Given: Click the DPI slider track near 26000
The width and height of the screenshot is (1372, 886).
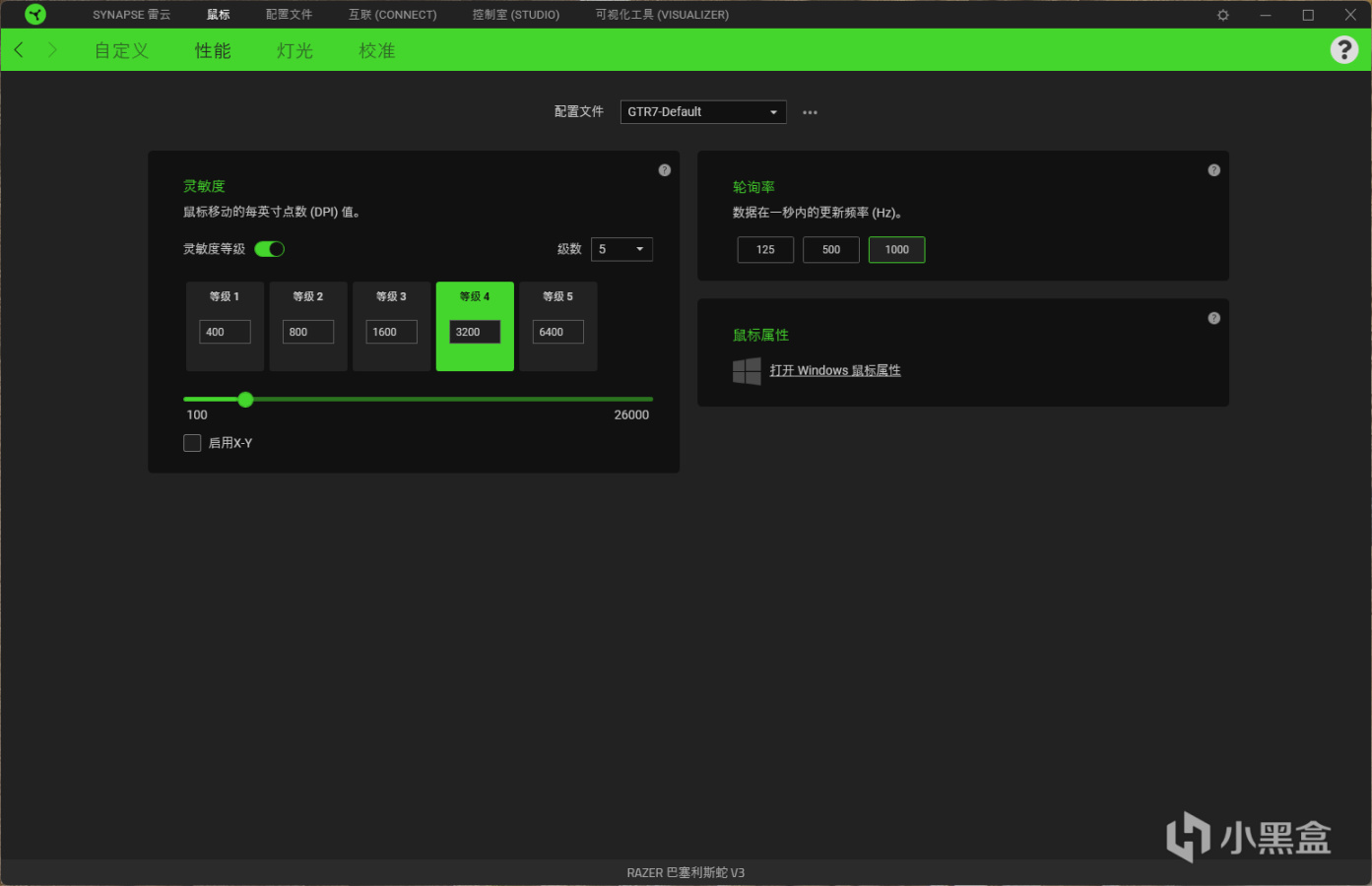Looking at the screenshot, I should pos(645,400).
